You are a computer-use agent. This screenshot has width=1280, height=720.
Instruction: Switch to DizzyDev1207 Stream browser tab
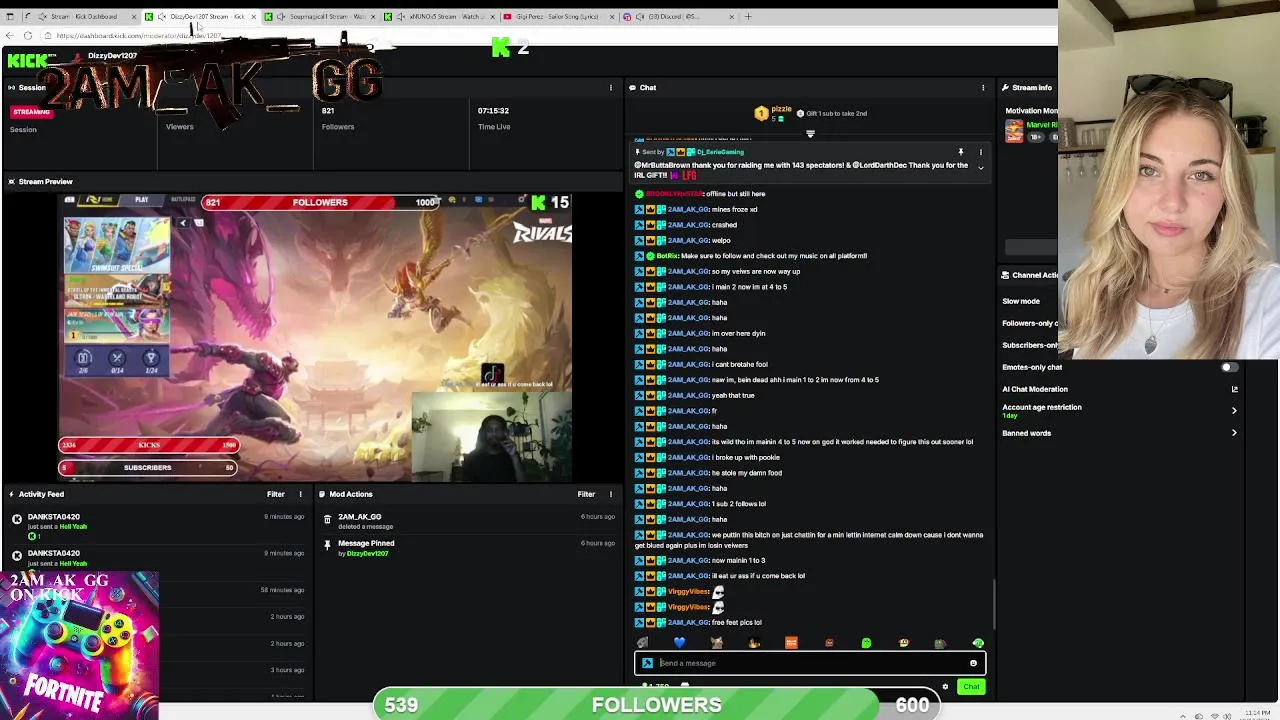pos(200,17)
